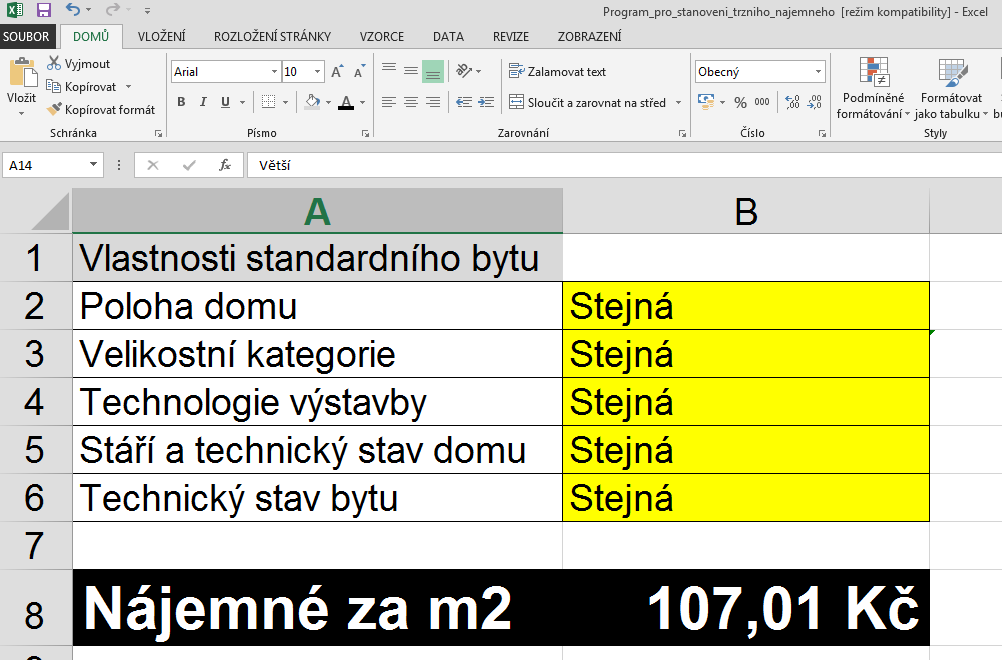Align text to top of cell
Viewport: 1002px width, 660px height.
pyautogui.click(x=389, y=70)
